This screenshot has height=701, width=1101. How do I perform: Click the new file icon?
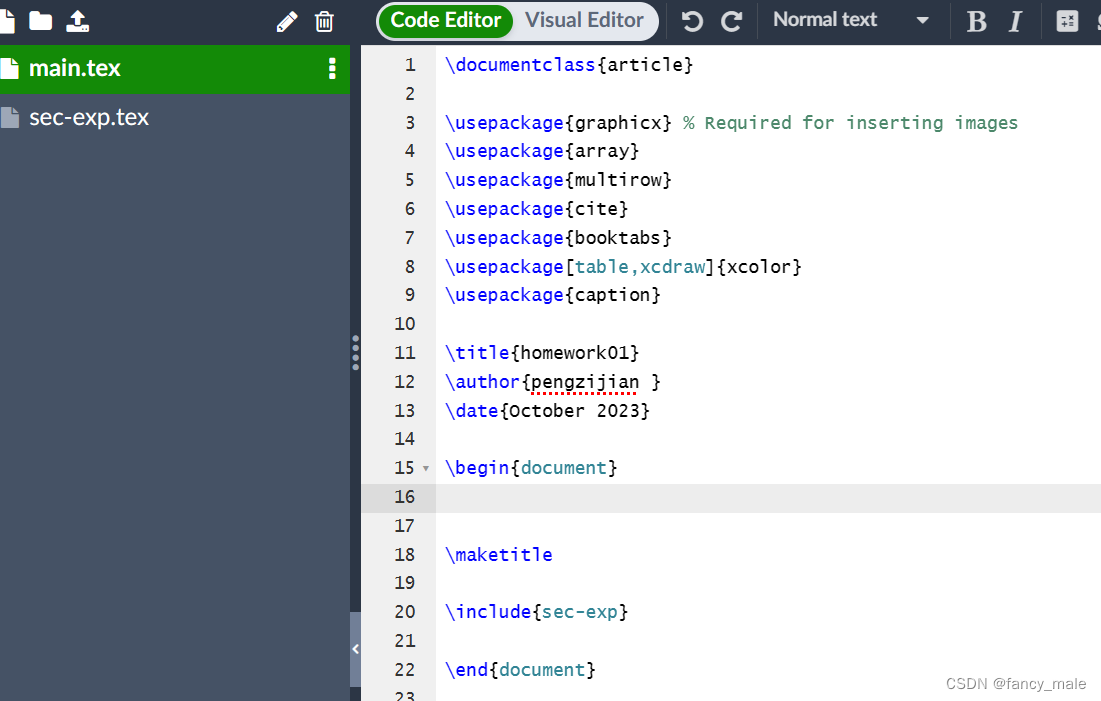6,22
